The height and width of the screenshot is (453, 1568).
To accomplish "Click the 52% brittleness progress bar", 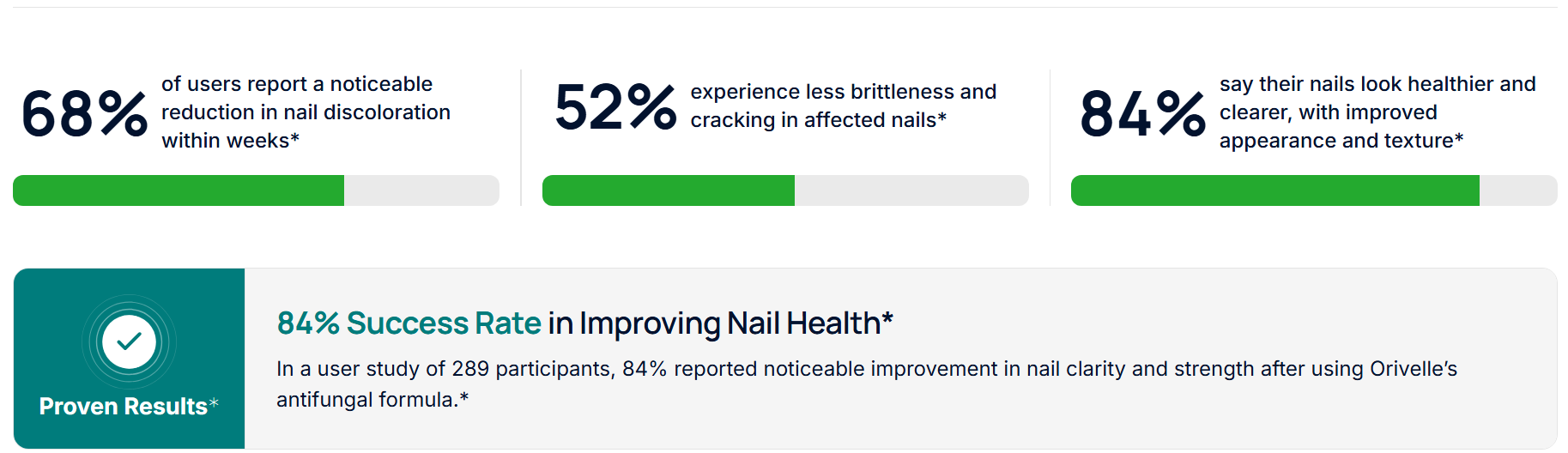I will coord(784,190).
